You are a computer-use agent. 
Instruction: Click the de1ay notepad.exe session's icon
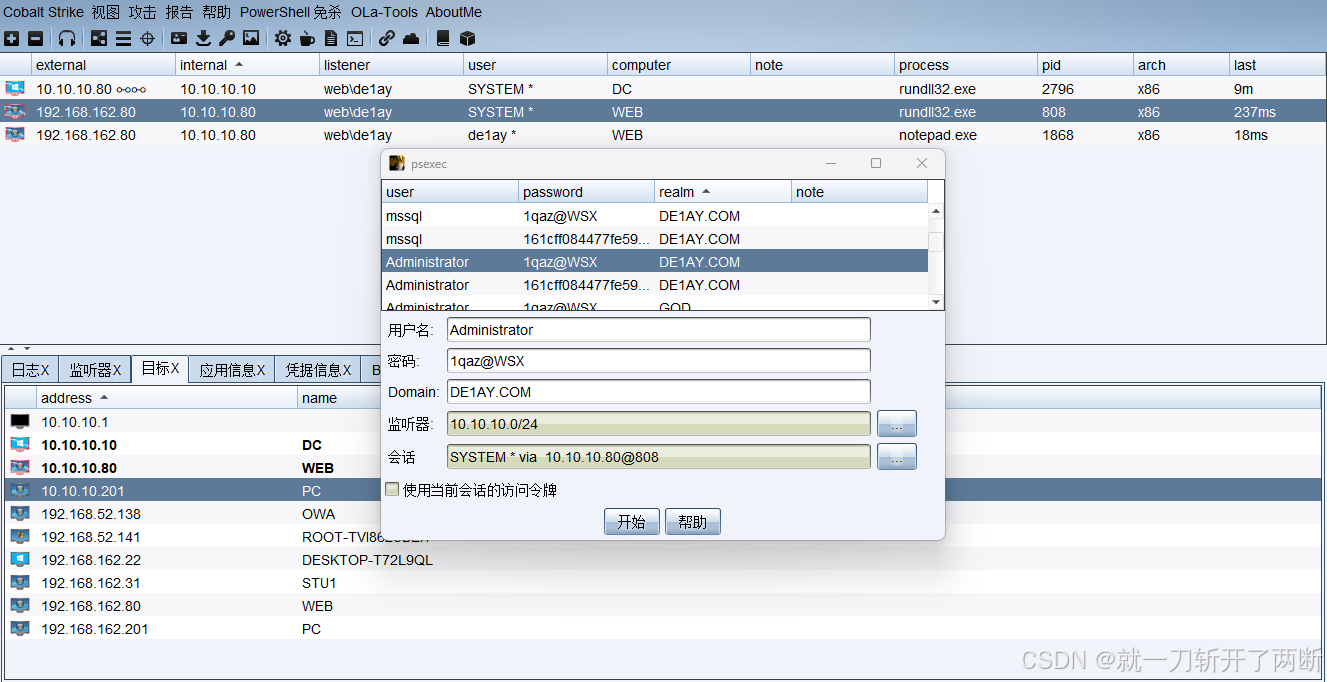15,134
